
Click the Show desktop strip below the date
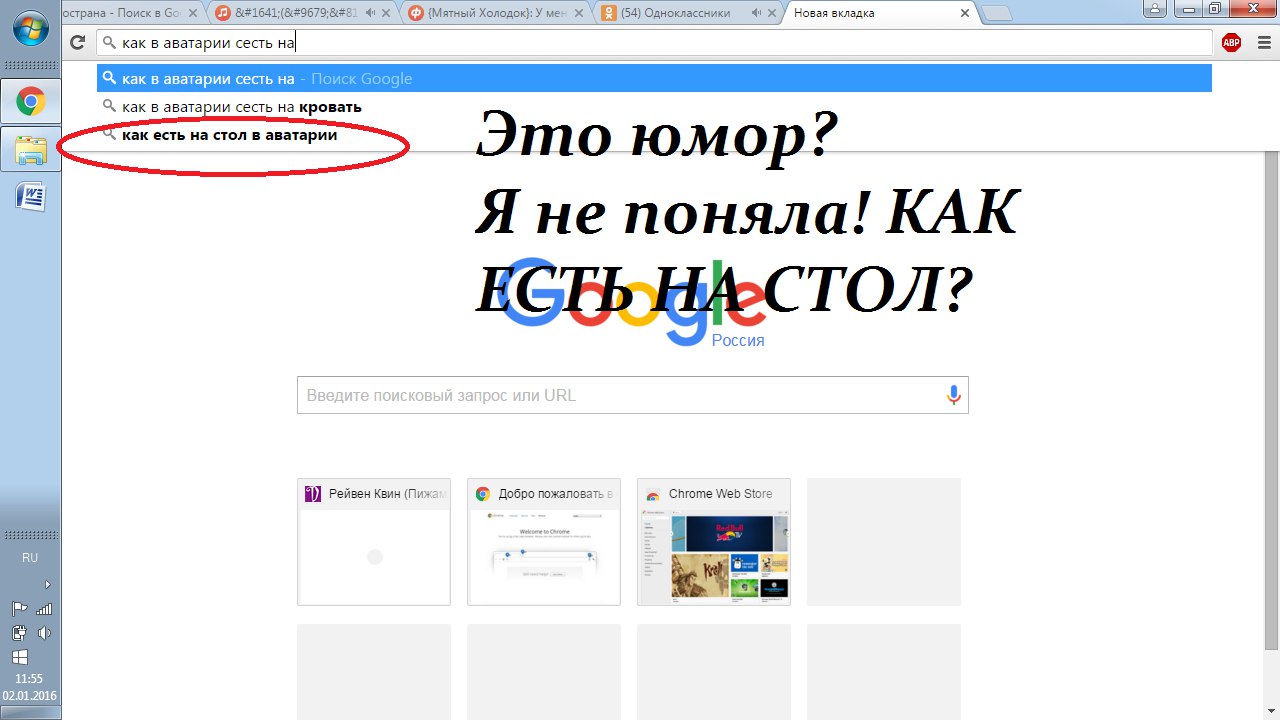click(30, 712)
